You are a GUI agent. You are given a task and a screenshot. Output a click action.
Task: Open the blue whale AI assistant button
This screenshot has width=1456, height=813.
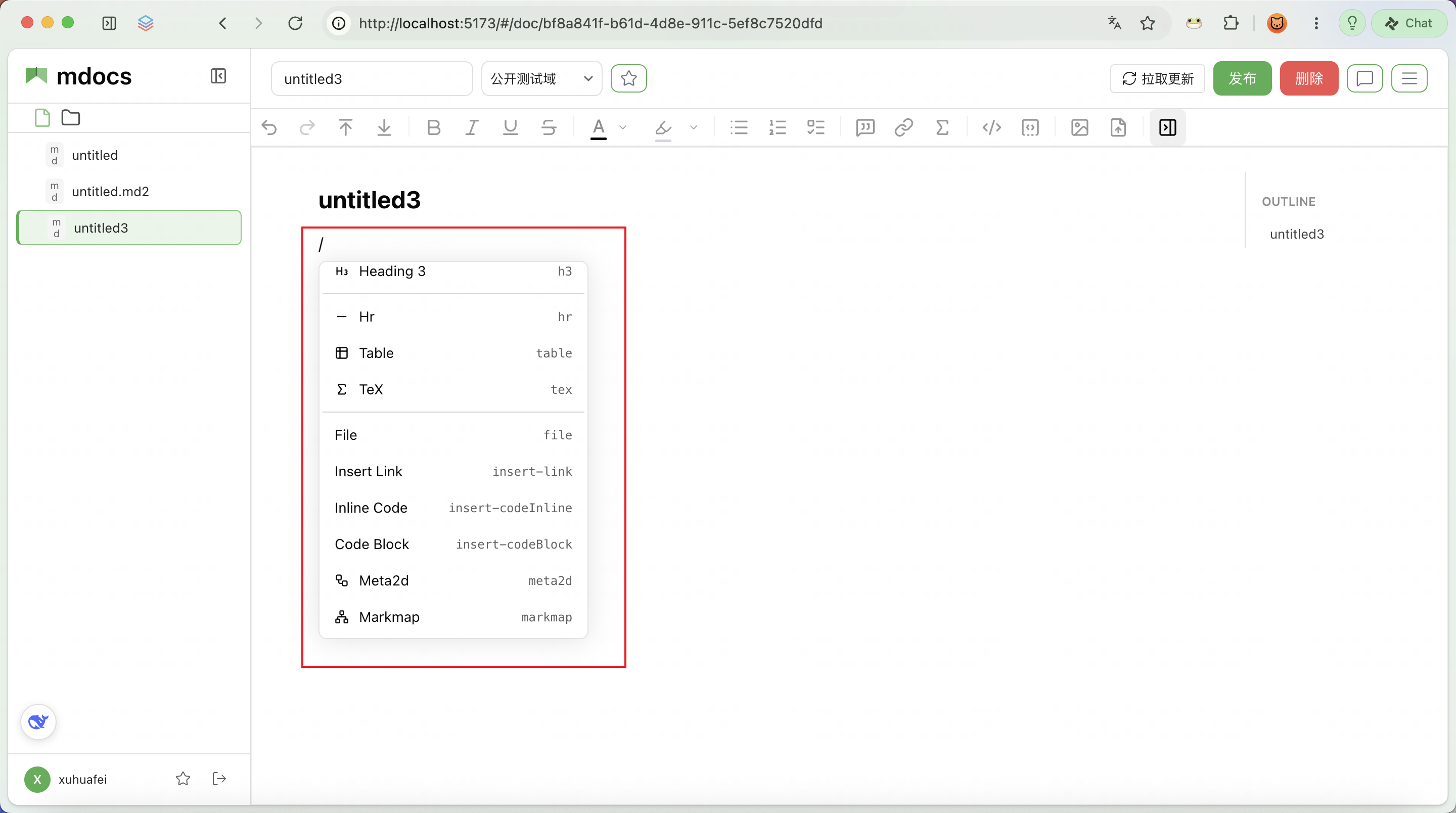tap(38, 722)
